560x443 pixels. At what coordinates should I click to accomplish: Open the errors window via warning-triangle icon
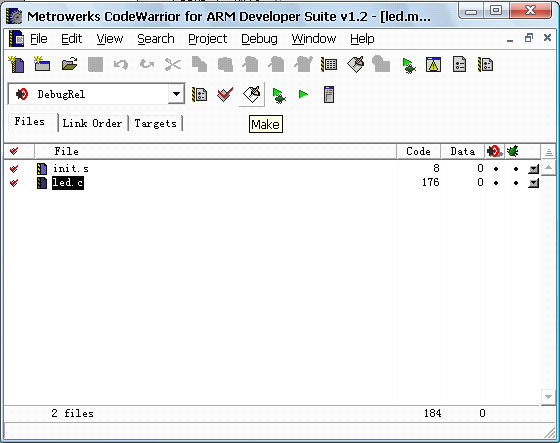[x=433, y=65]
